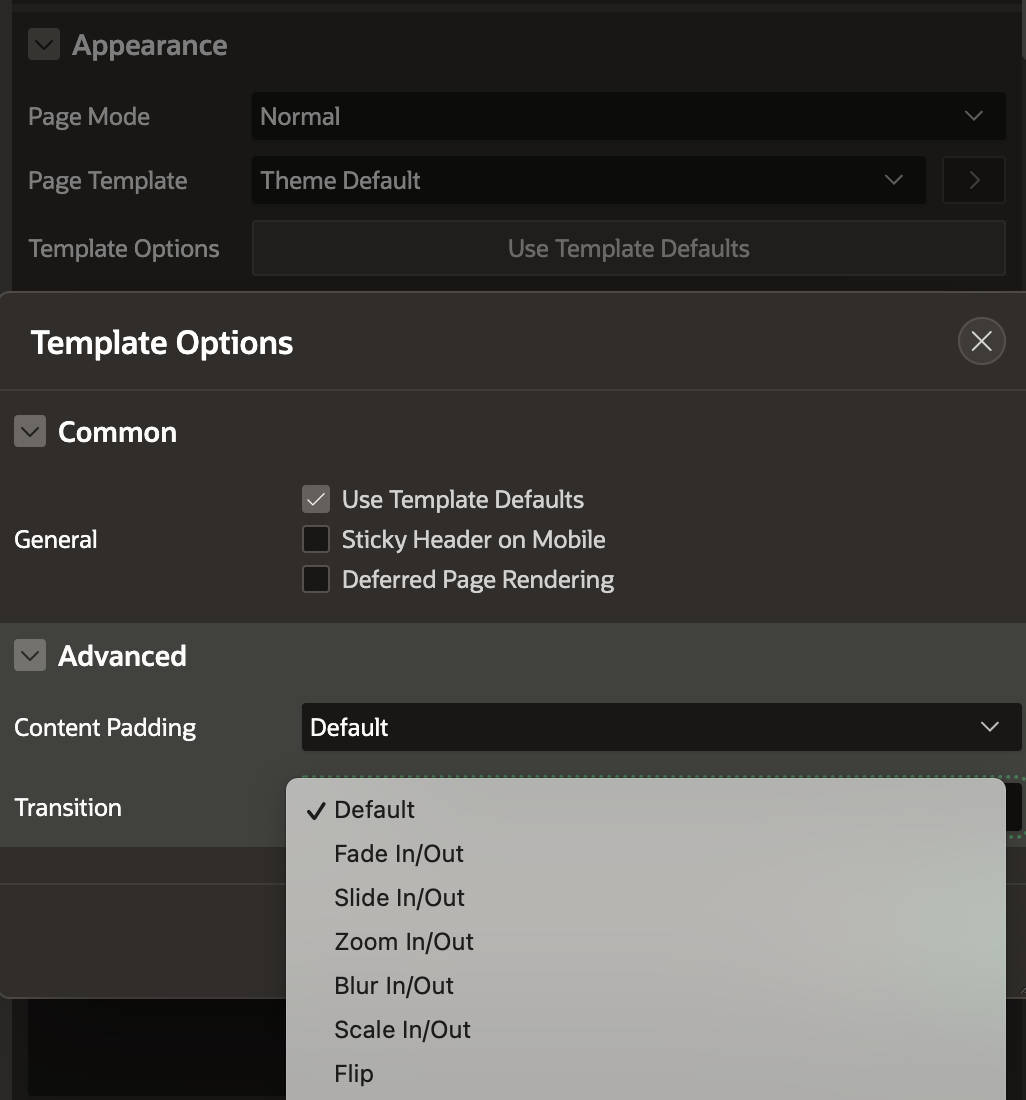Image resolution: width=1026 pixels, height=1100 pixels.
Task: Go to Page Template arrow button
Action: pyautogui.click(x=973, y=180)
